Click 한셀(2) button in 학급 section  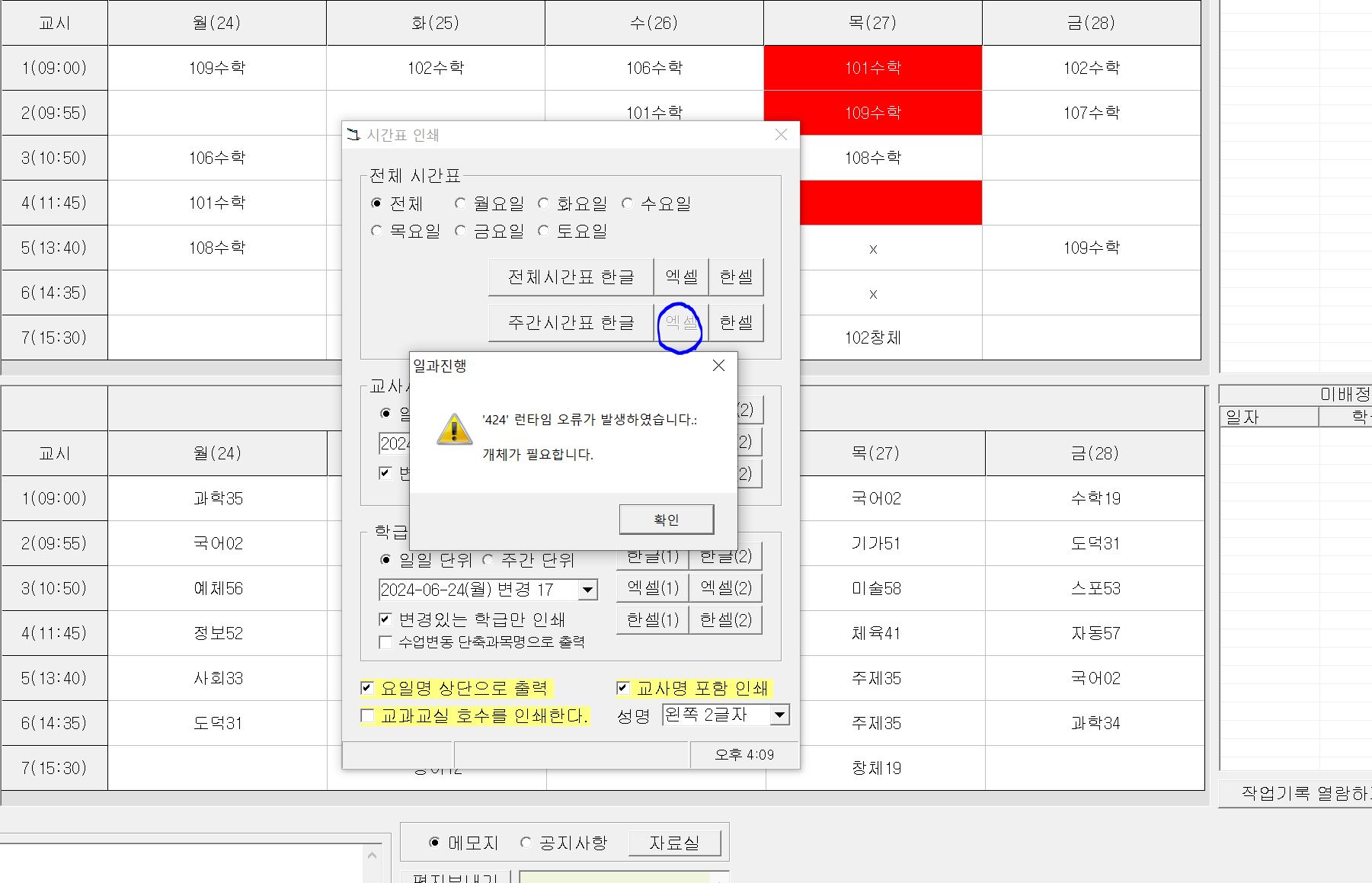click(726, 619)
